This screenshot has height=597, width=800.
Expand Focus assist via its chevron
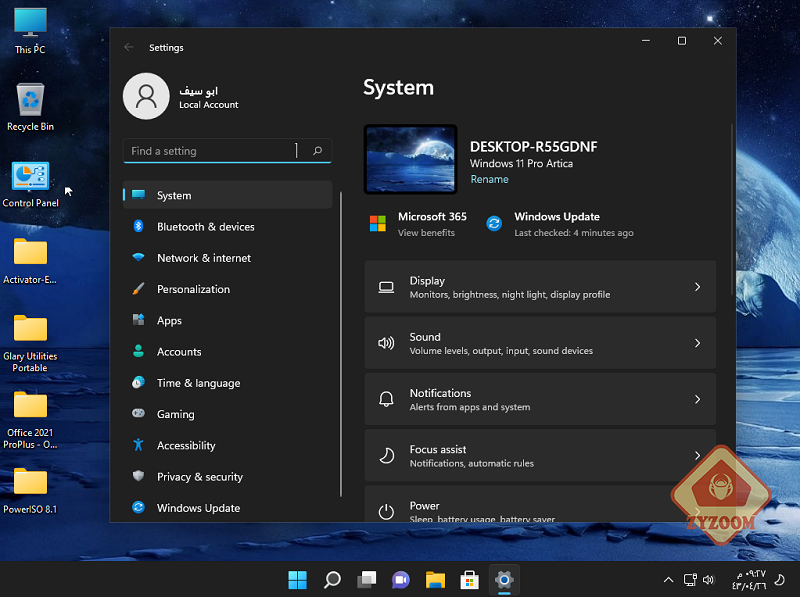pos(697,455)
